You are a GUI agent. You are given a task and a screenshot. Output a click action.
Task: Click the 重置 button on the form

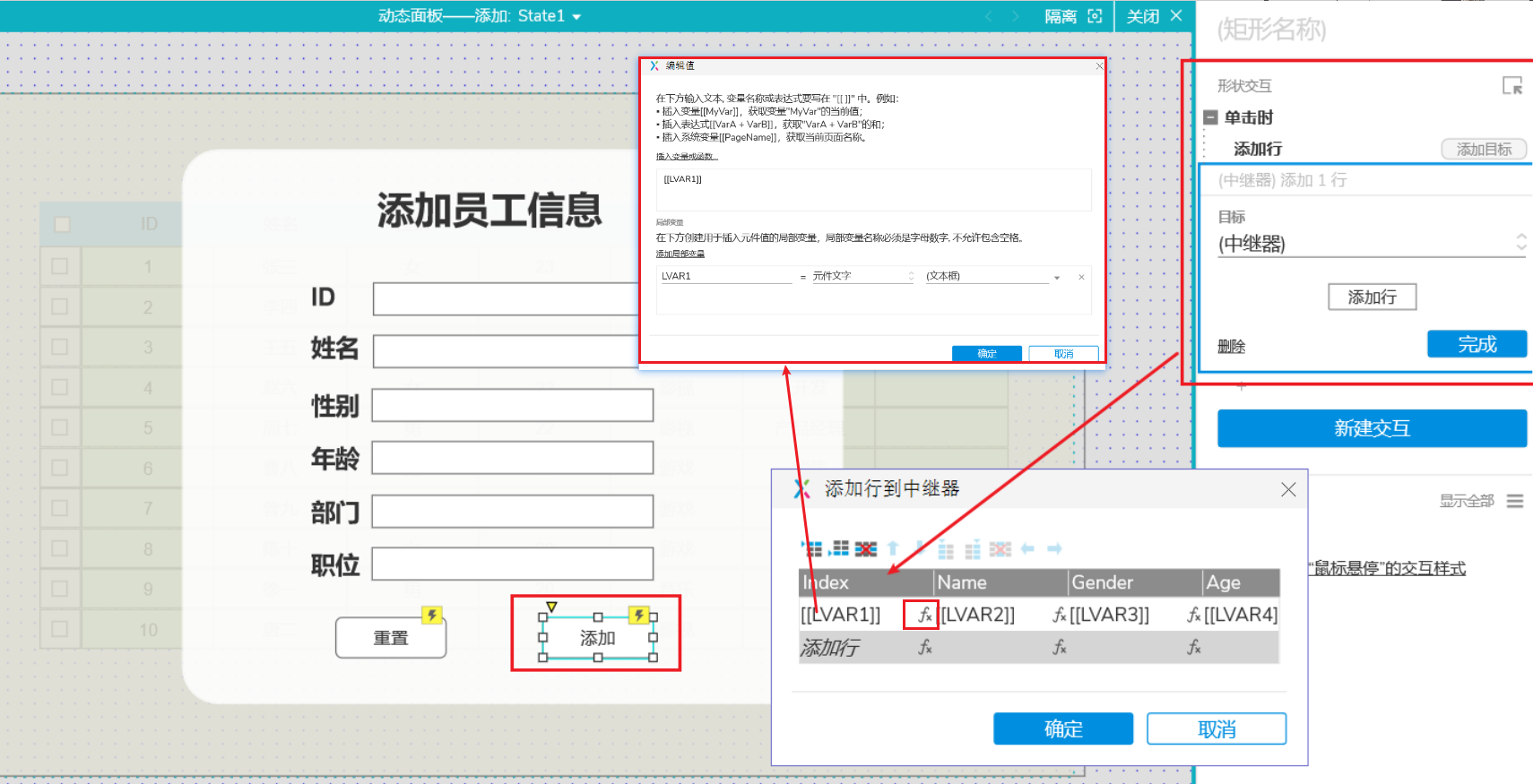click(x=391, y=638)
